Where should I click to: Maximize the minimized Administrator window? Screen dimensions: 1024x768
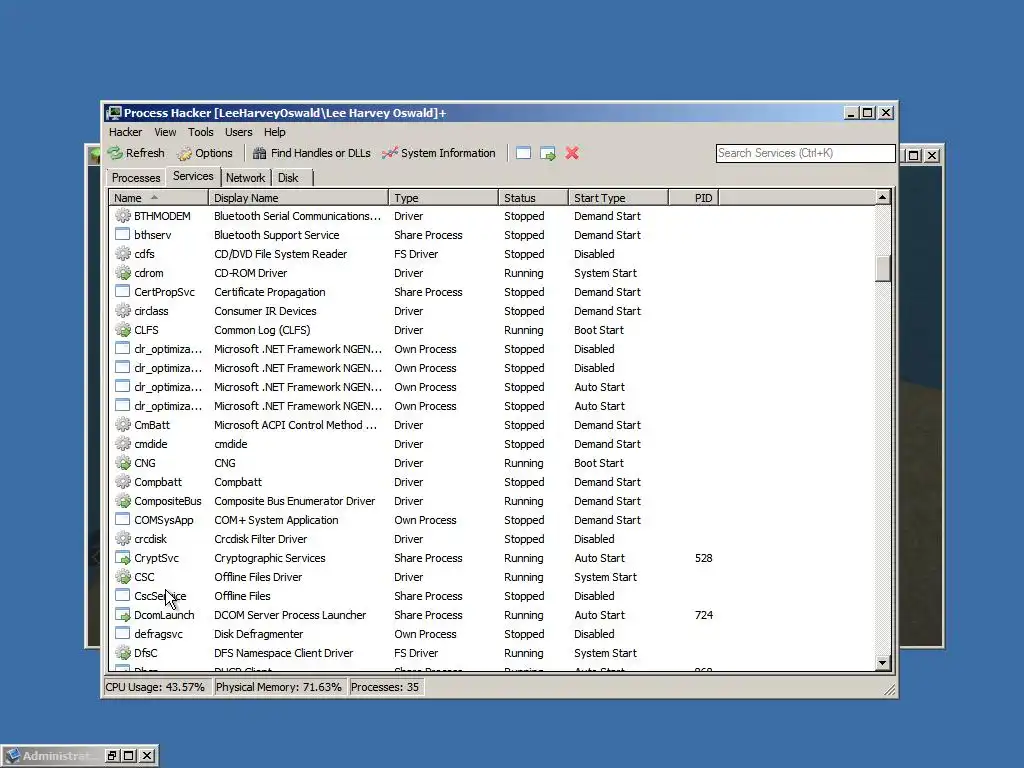point(129,756)
